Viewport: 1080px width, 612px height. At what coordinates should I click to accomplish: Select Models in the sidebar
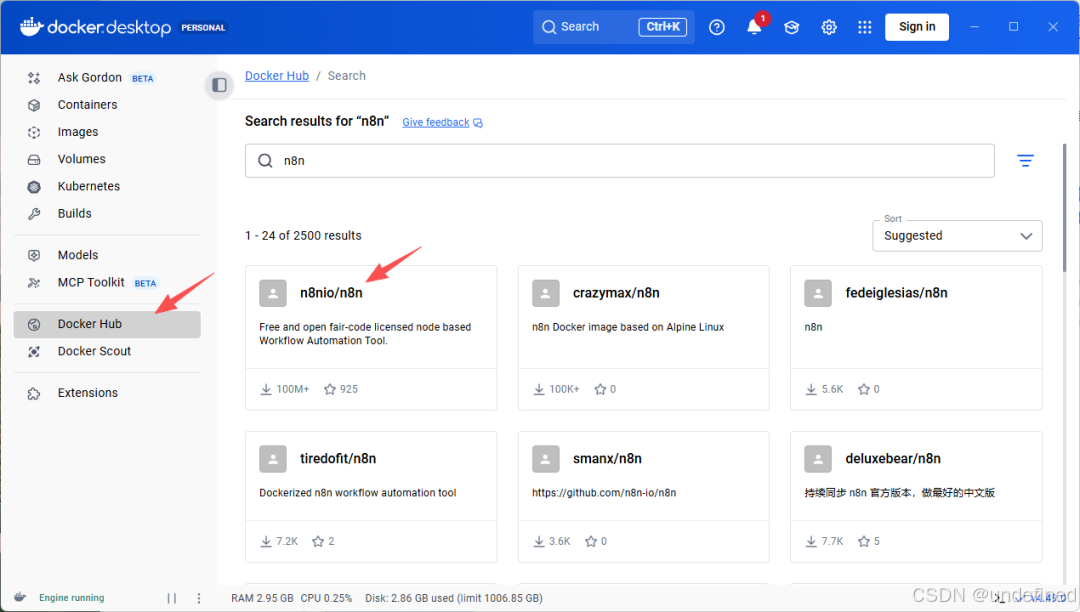pyautogui.click(x=107, y=255)
